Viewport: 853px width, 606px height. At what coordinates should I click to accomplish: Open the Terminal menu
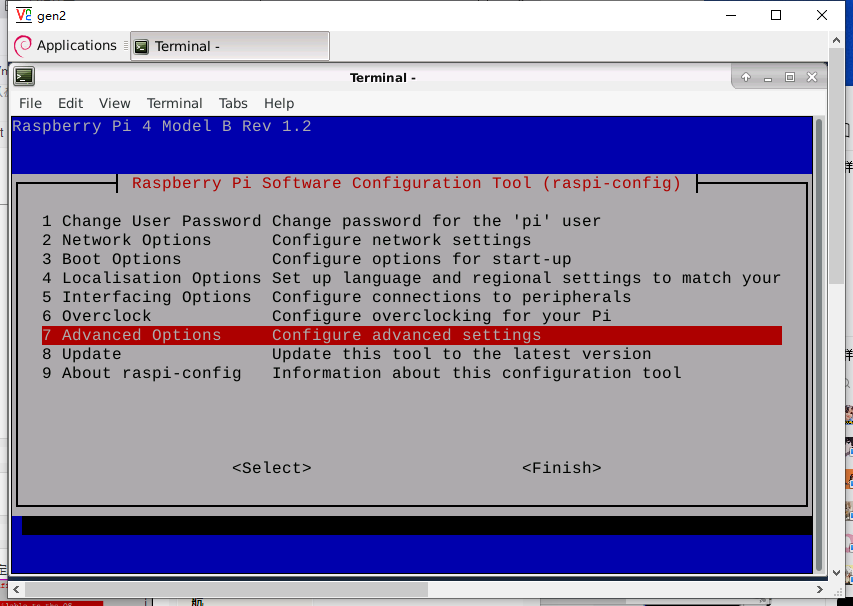pos(175,103)
